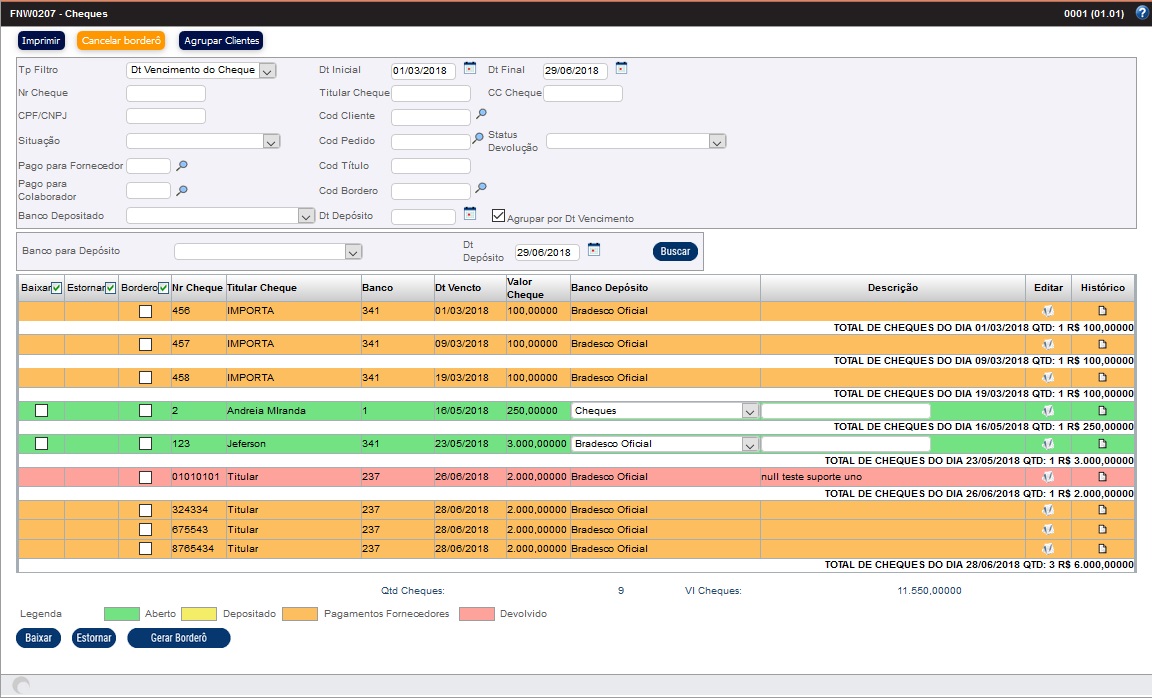Open calendar picker for Dt Inicial

[x=470, y=69]
